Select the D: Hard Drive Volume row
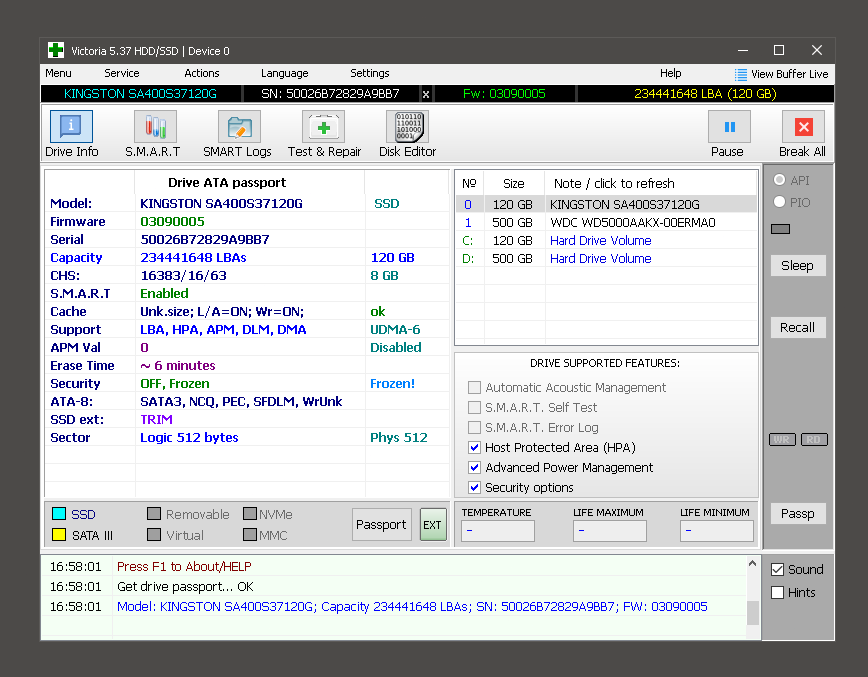This screenshot has height=677, width=868. [606, 259]
